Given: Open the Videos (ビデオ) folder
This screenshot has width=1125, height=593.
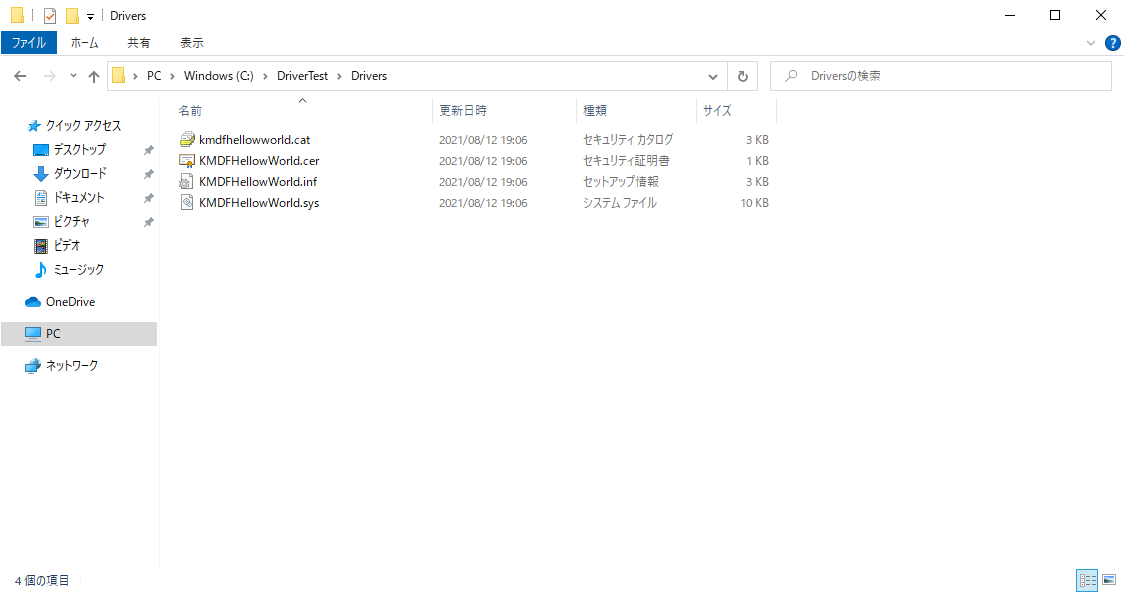Looking at the screenshot, I should (67, 245).
